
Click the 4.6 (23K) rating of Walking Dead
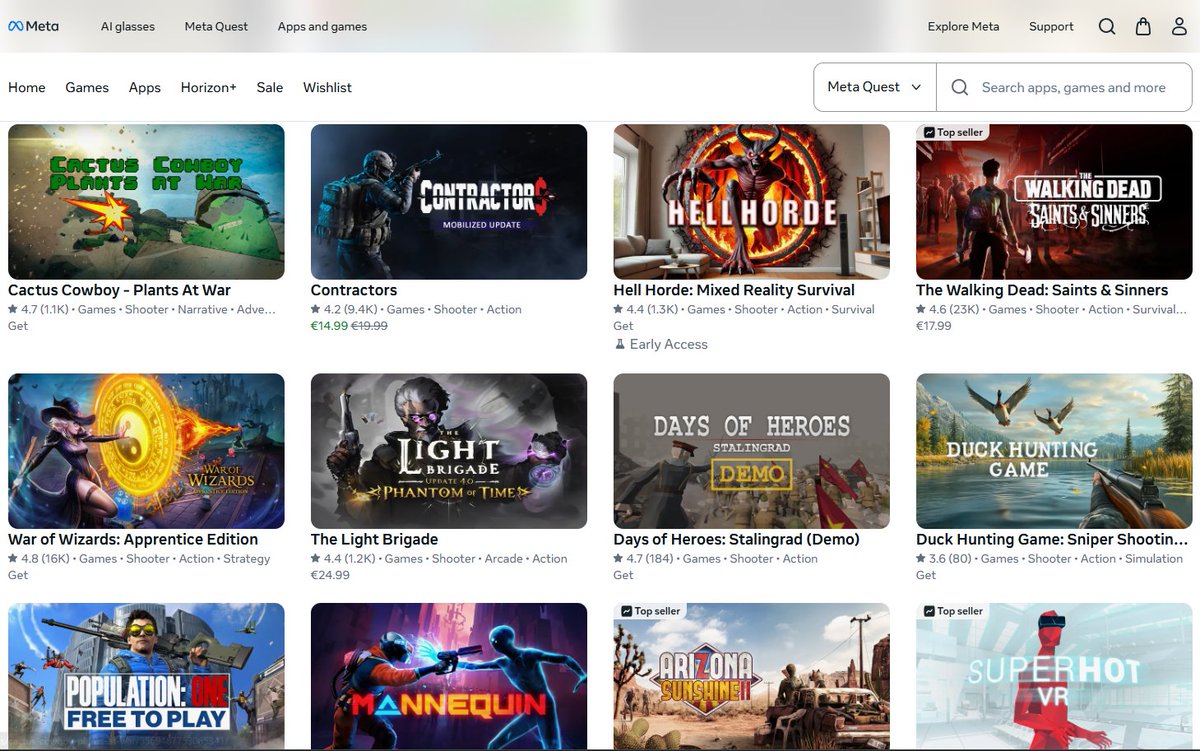(x=948, y=310)
